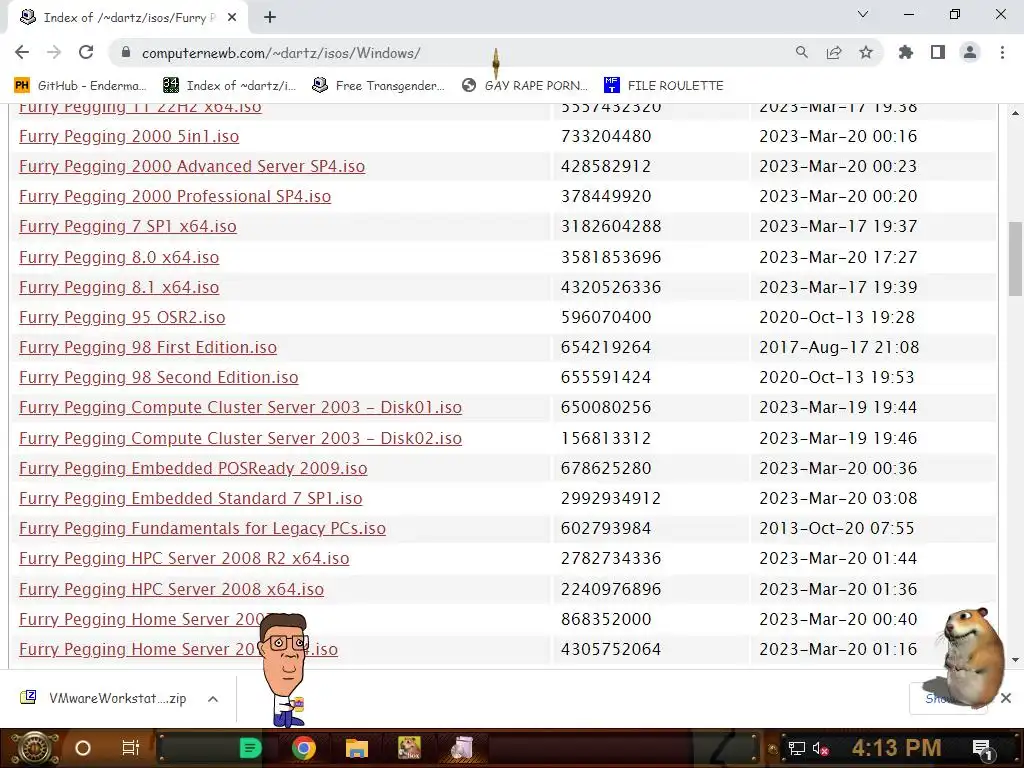
Task: Go back to the previous page
Action: [22, 52]
